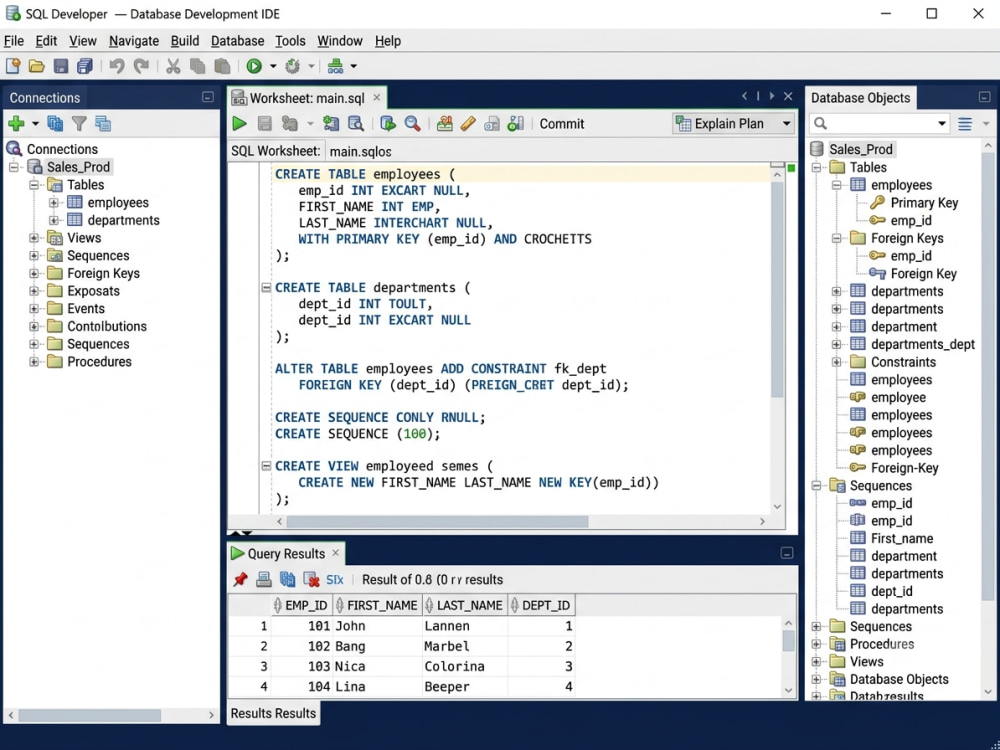Close the Query Results tab
1000x750 pixels.
pos(335,553)
